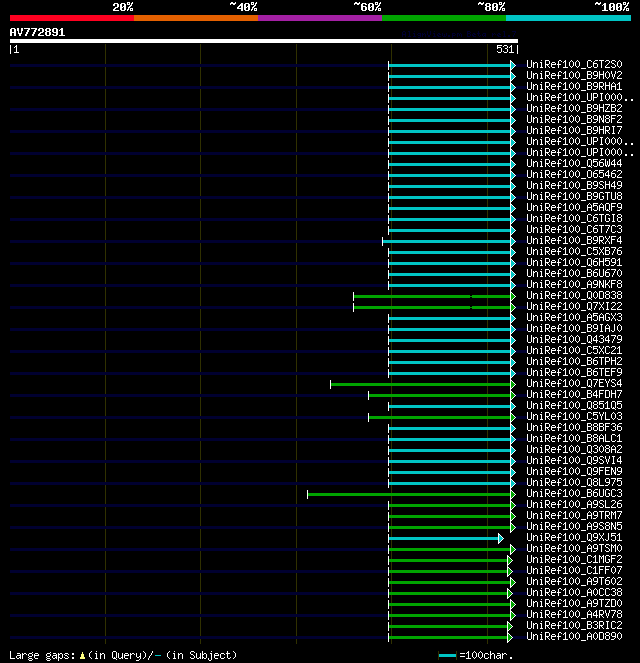Select the AV772891 query name

pyautogui.click(x=37, y=33)
